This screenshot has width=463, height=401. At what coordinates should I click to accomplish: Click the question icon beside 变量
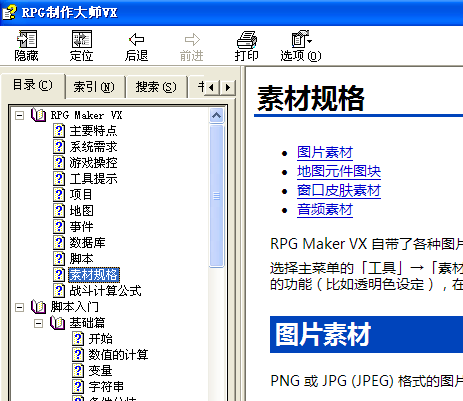pos(78,371)
